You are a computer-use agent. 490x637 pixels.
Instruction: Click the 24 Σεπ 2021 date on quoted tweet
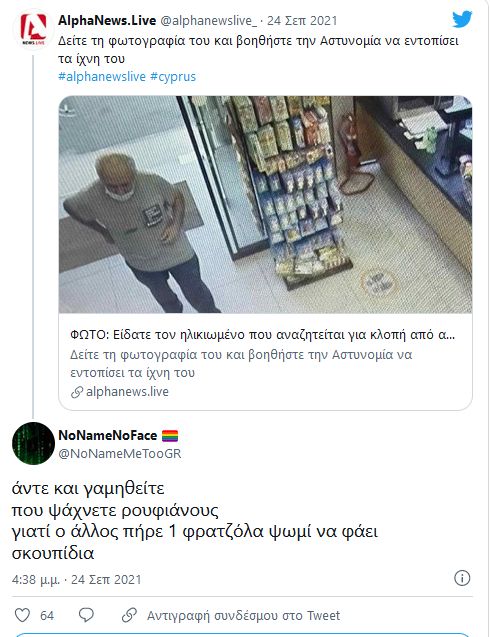[x=302, y=21]
